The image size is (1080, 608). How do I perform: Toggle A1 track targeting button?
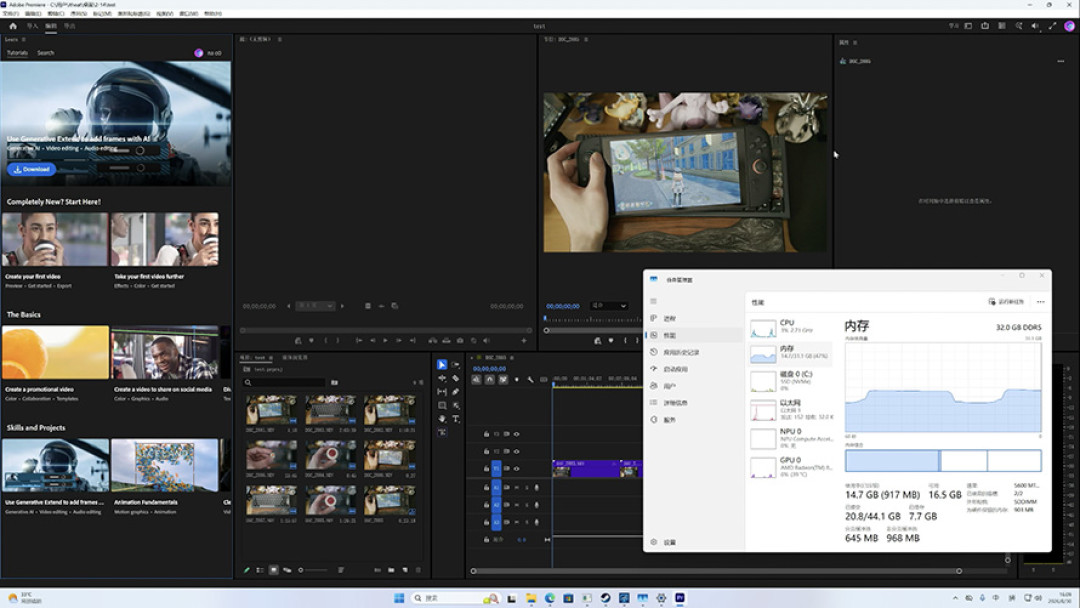[x=496, y=488]
